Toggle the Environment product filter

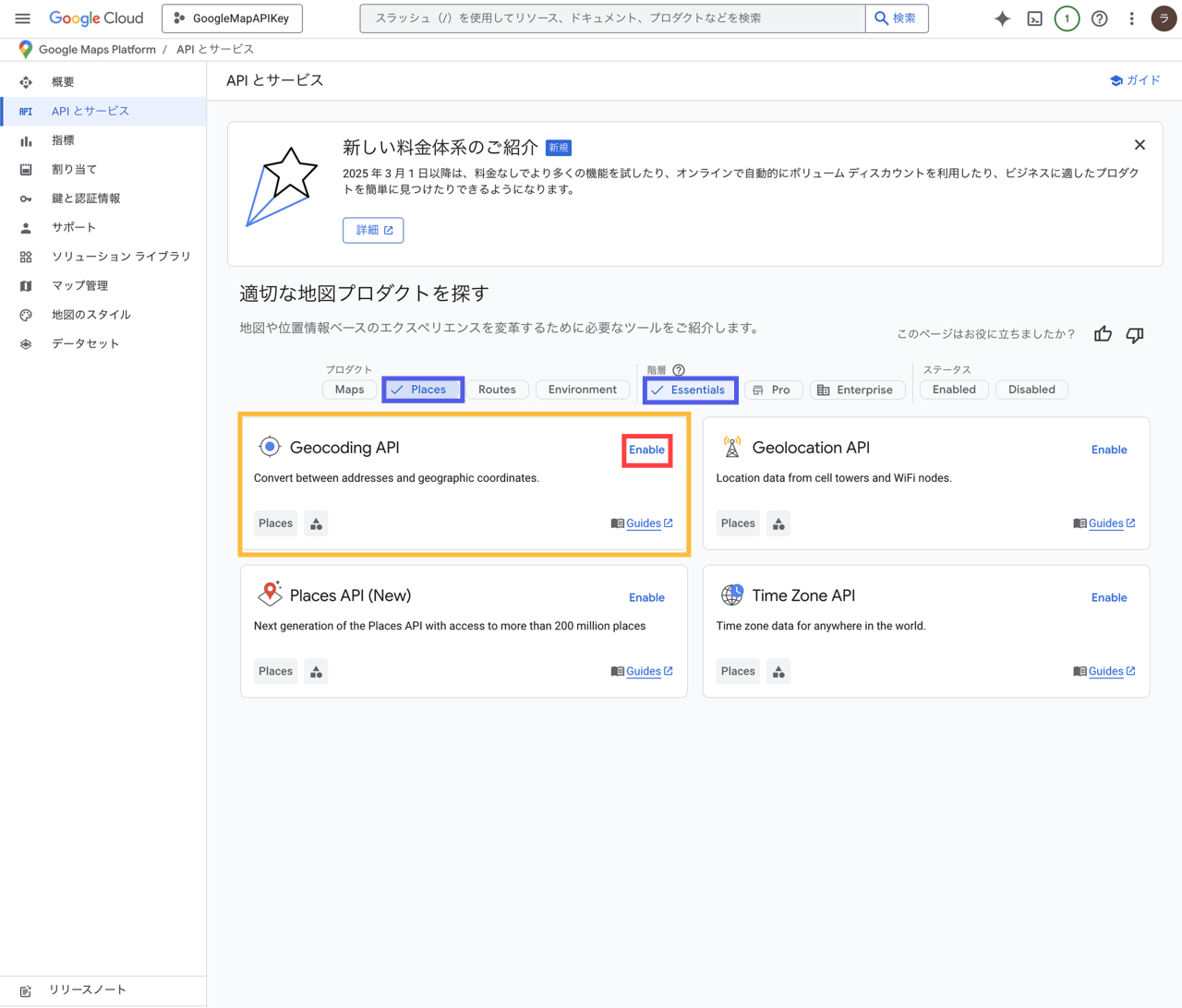pos(583,390)
